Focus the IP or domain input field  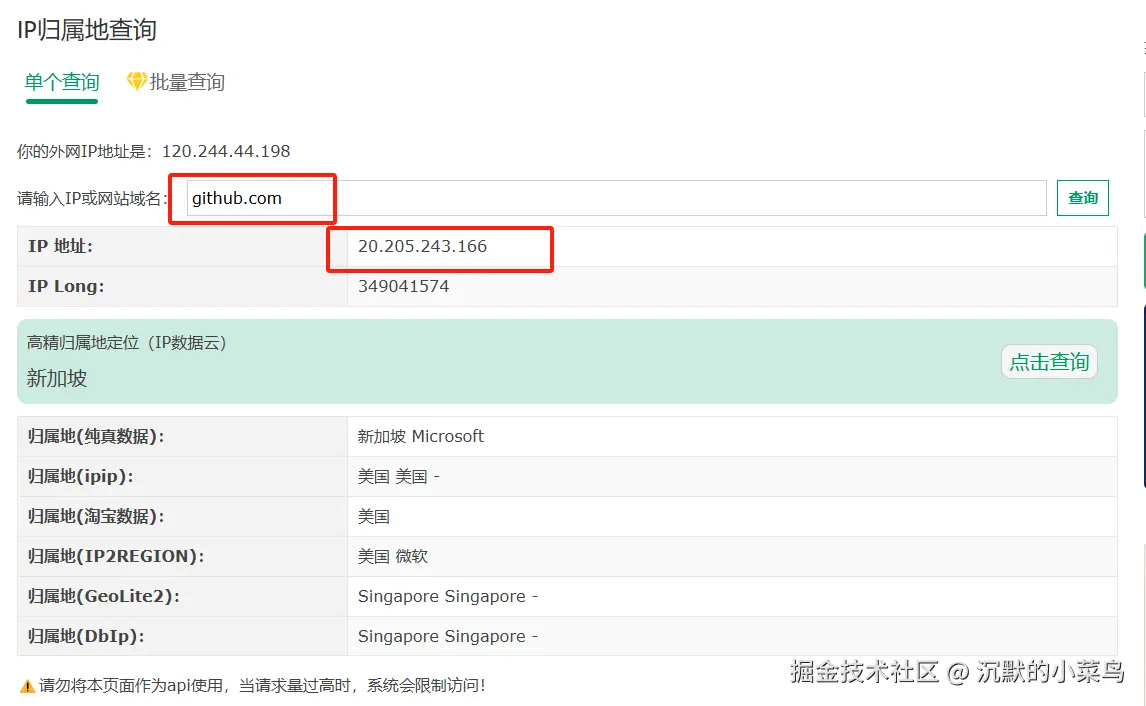pos(616,198)
